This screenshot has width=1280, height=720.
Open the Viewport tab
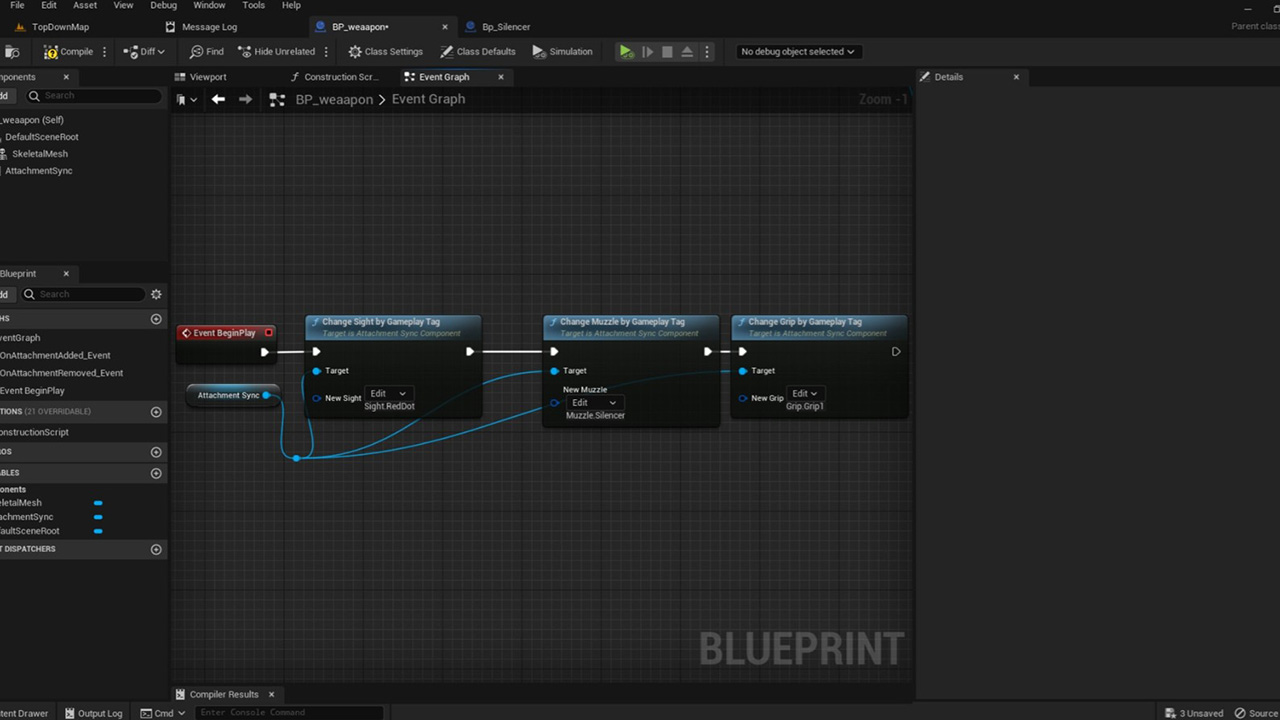pos(208,77)
